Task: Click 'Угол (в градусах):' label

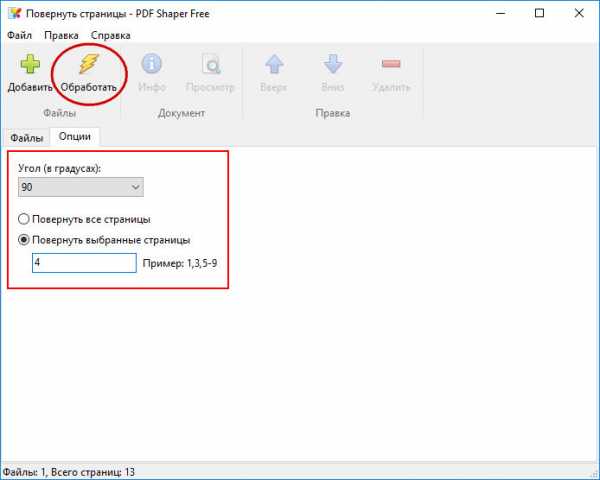Action: coord(59,168)
